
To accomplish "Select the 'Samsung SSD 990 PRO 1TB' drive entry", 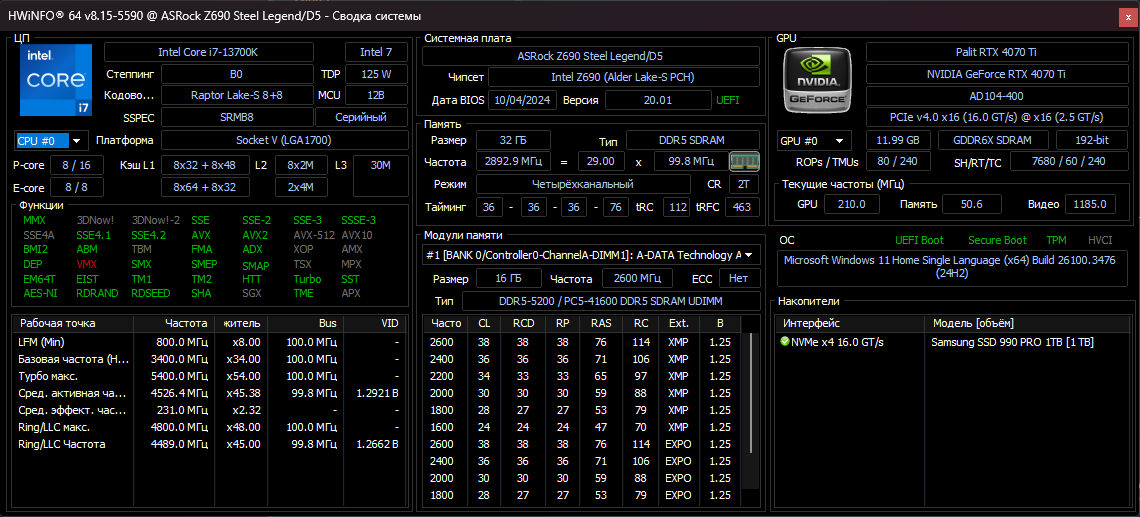I will click(1012, 342).
